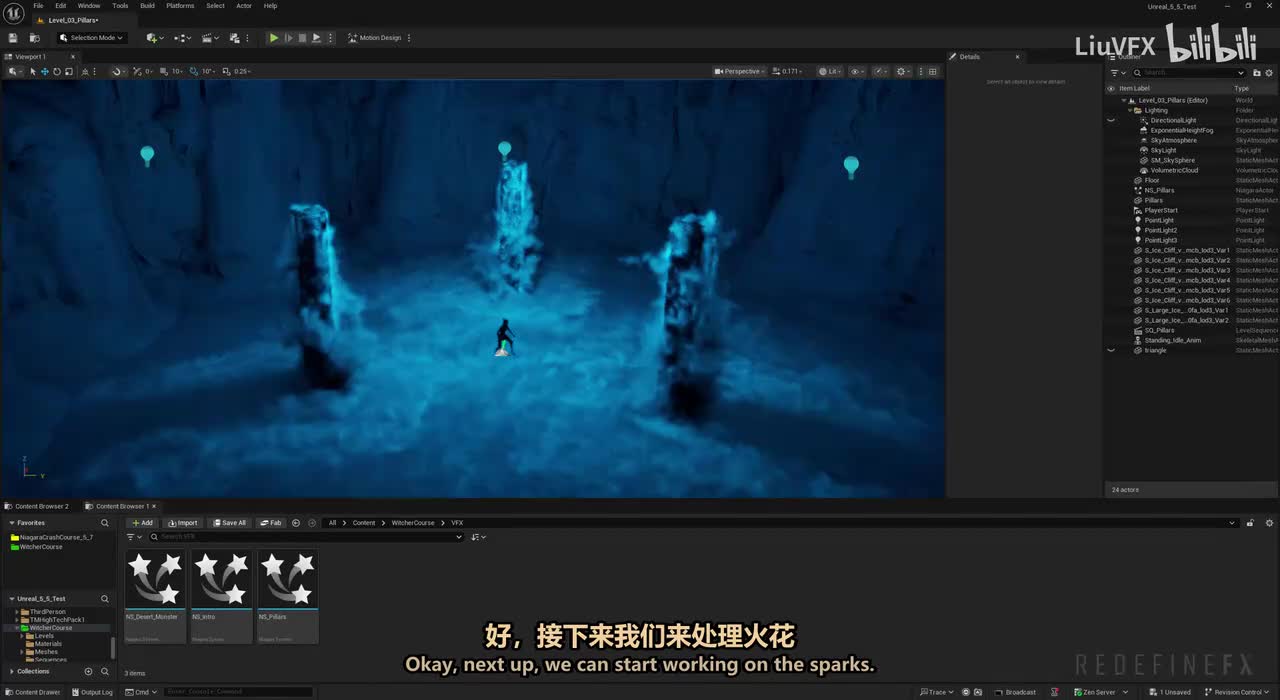The image size is (1280, 700).
Task: Switch to Content Browser 2 tab
Action: (37, 506)
